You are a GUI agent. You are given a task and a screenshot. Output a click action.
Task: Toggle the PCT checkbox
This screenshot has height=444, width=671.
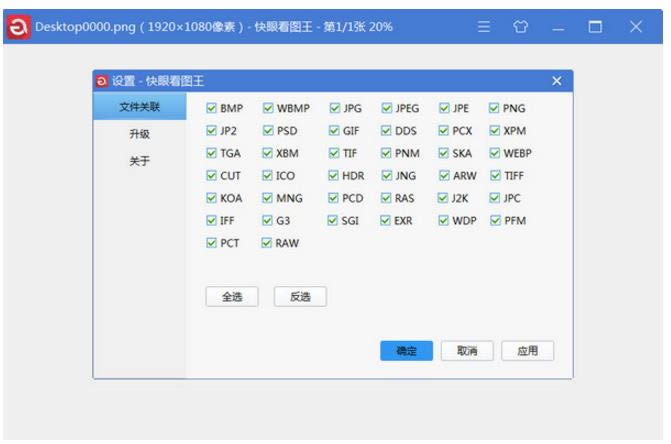click(211, 243)
